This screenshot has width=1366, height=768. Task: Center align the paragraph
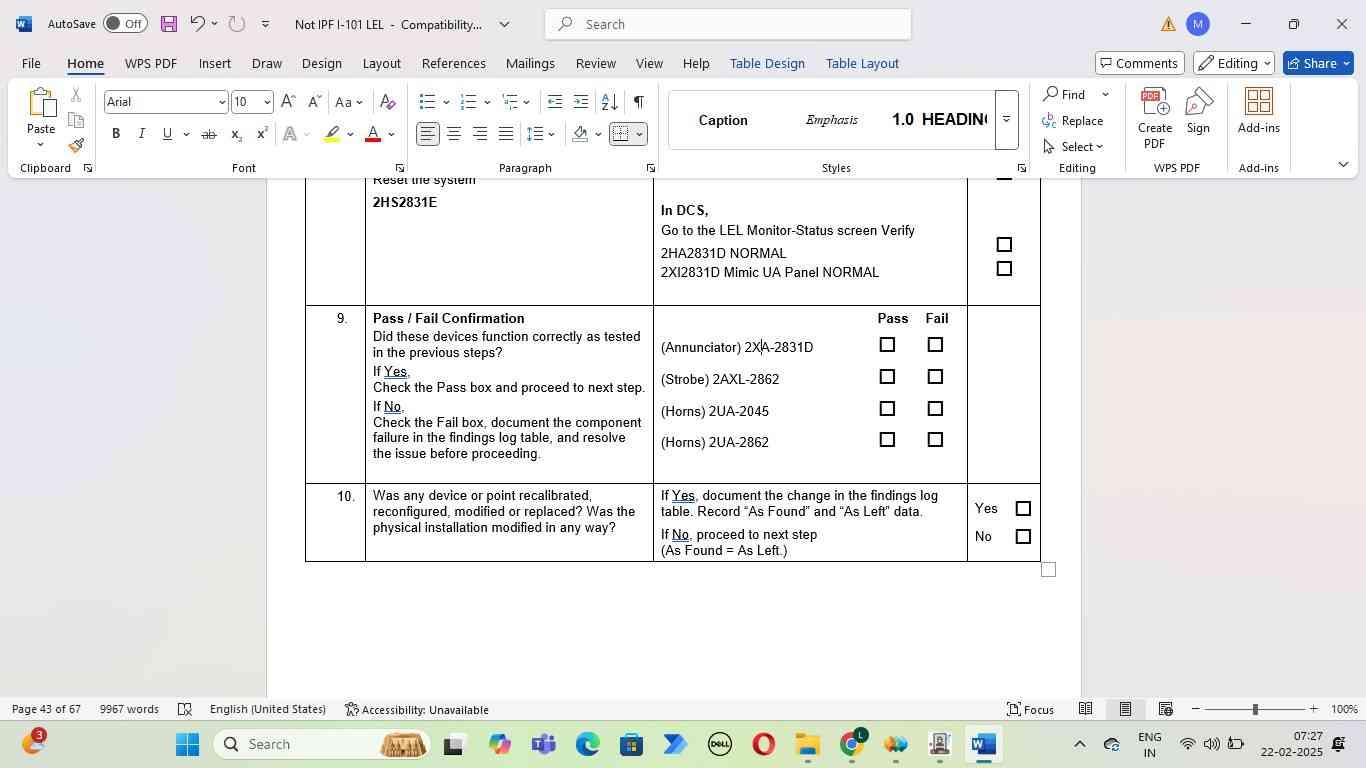click(454, 134)
